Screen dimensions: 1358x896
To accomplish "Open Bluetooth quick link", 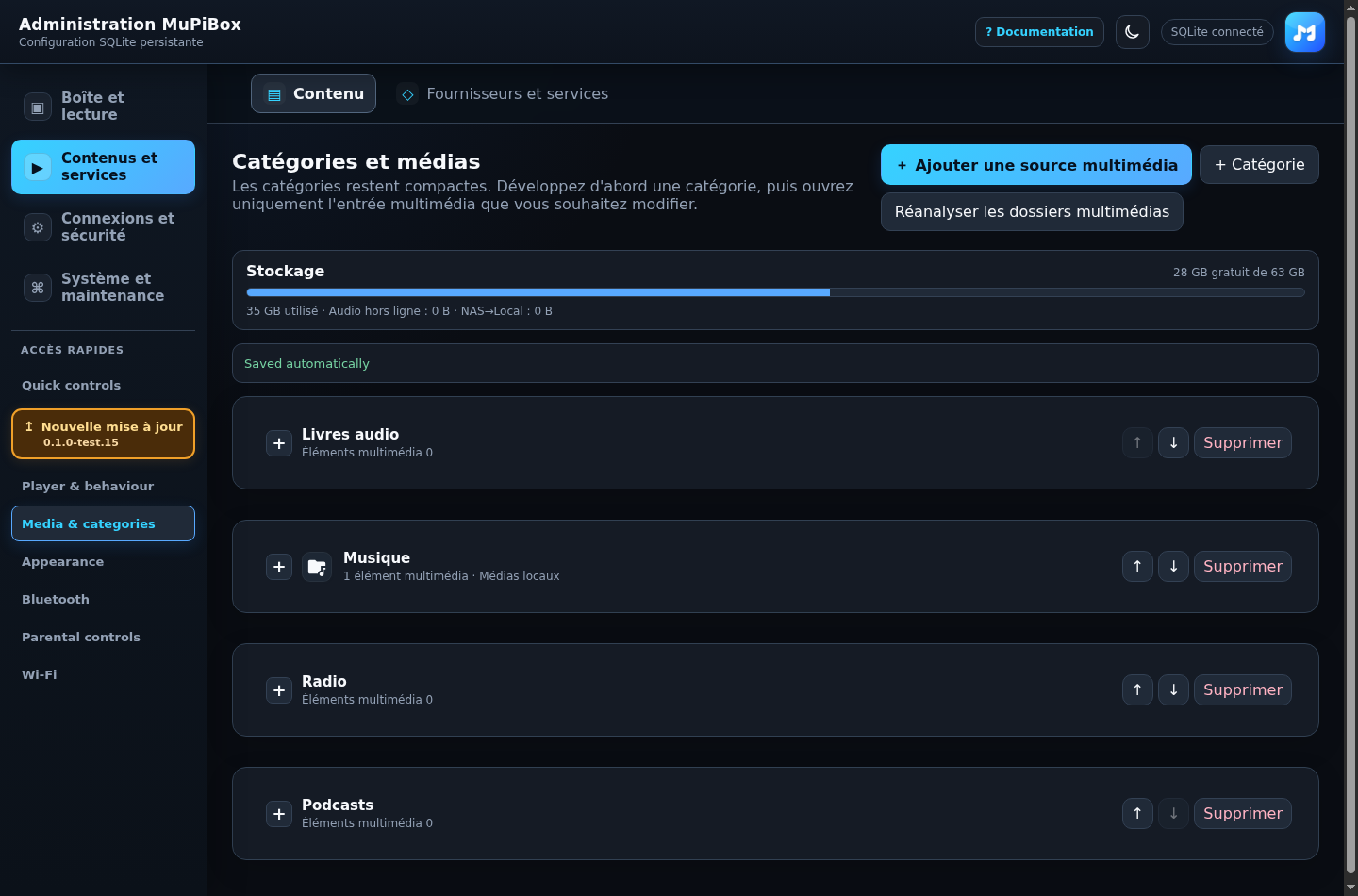I will (x=103, y=599).
